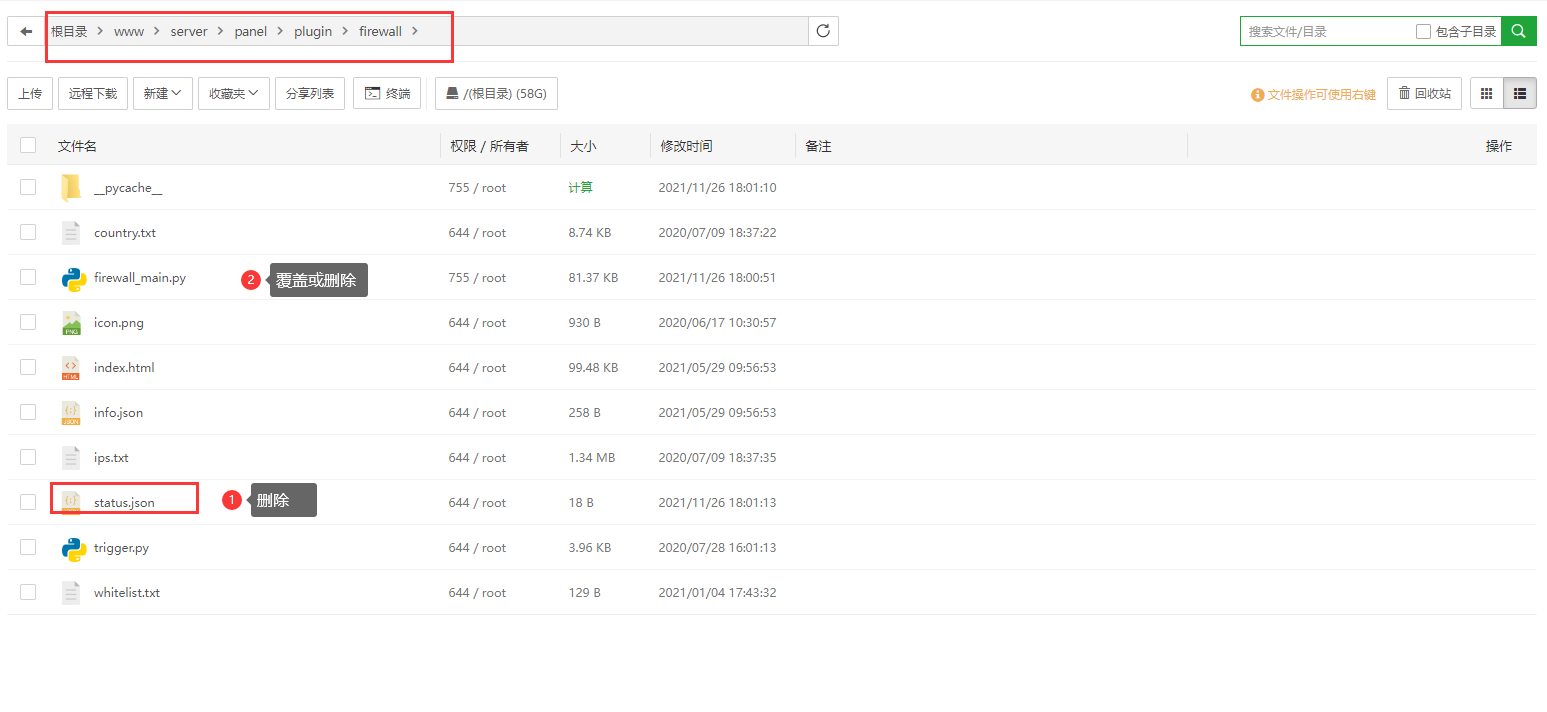Click the firewall_main.py Python file icon
The height and width of the screenshot is (712, 1547).
[73, 278]
